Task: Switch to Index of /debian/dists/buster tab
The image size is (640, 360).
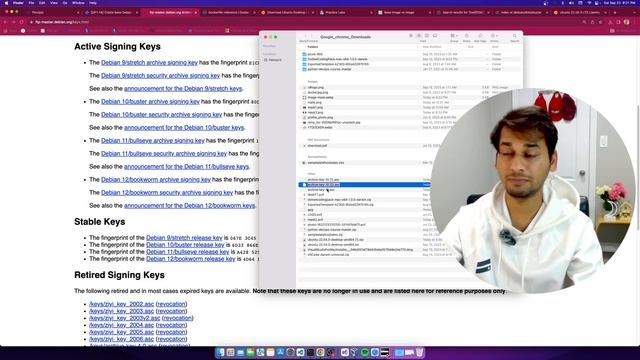Action: pyautogui.click(x=521, y=13)
